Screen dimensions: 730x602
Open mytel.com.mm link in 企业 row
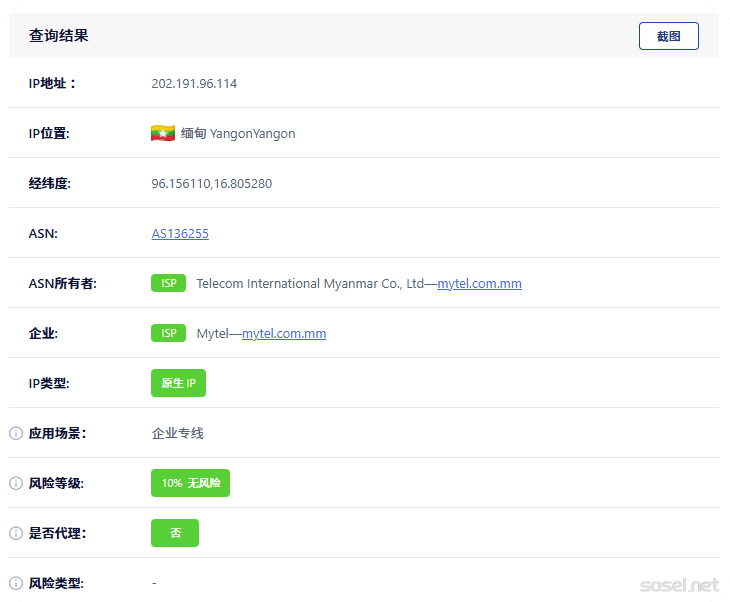click(284, 334)
